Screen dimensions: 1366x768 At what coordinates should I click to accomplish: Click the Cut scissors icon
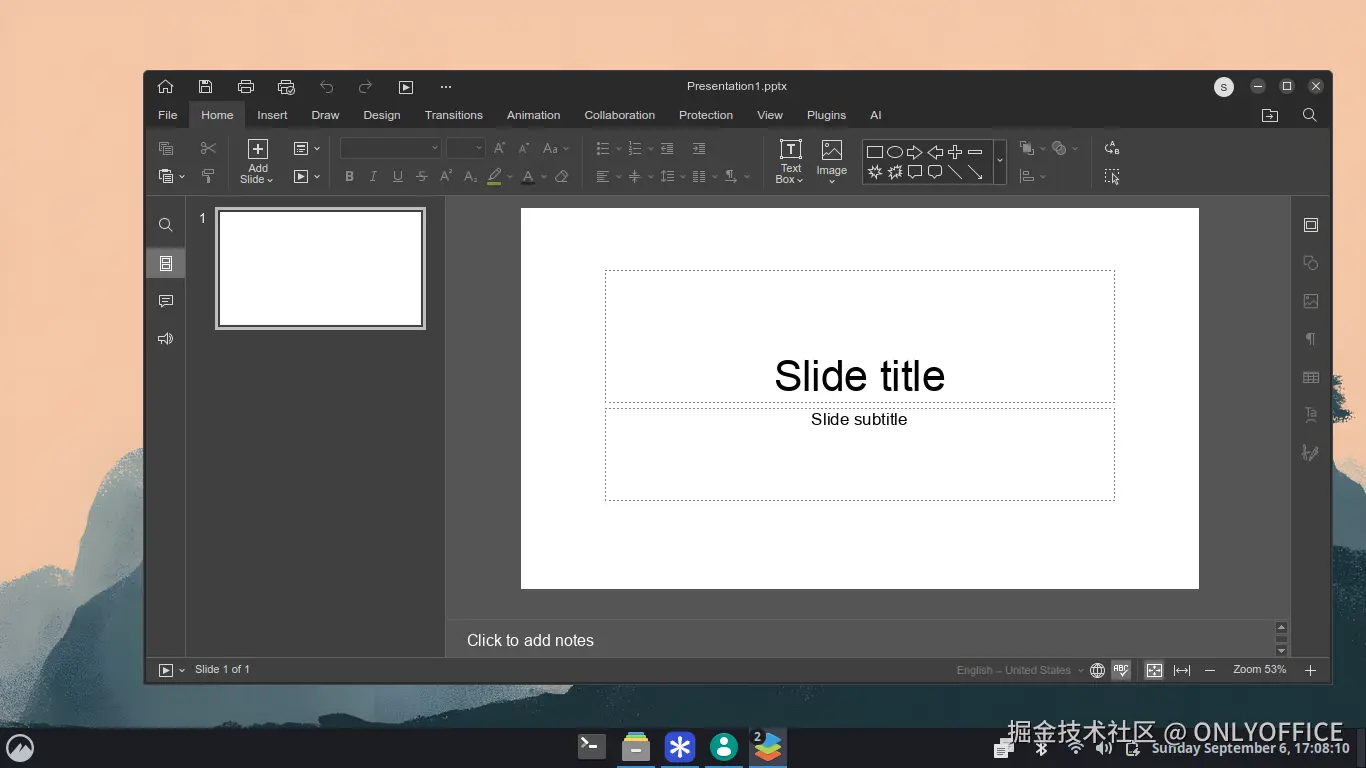click(x=208, y=148)
